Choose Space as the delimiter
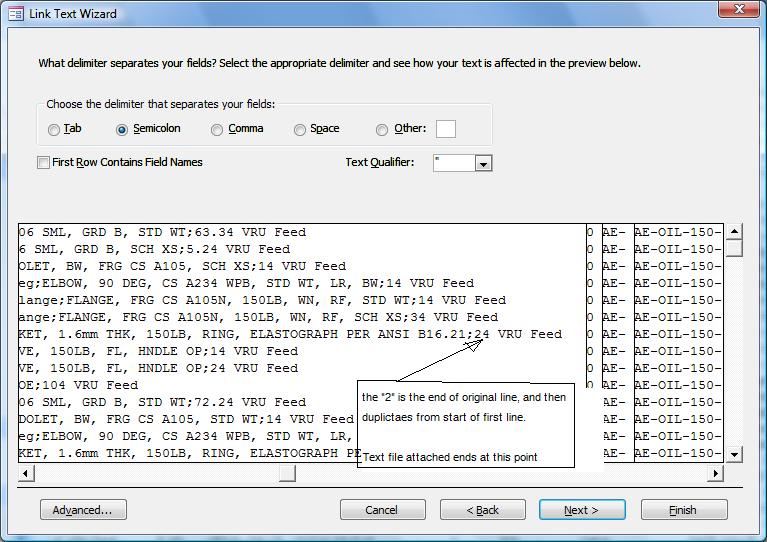Screen dimensions: 767x542 [299, 129]
